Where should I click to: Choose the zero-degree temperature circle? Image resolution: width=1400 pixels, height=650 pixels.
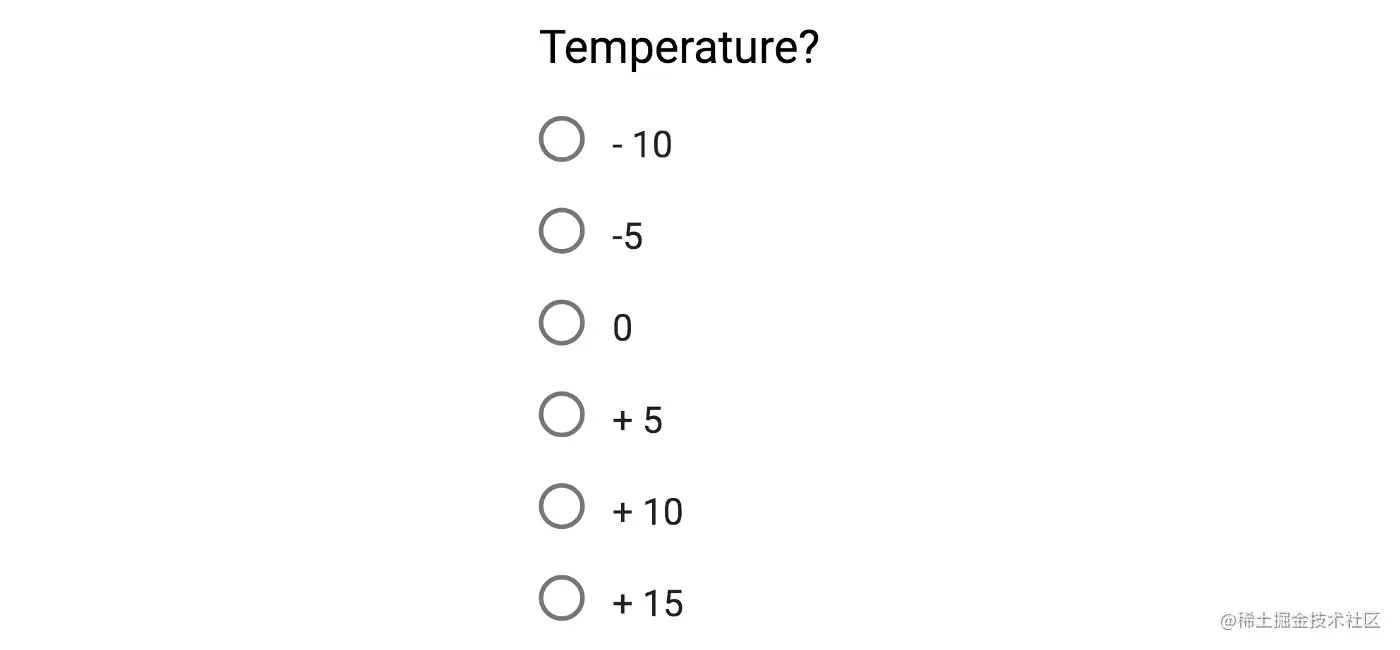[562, 323]
